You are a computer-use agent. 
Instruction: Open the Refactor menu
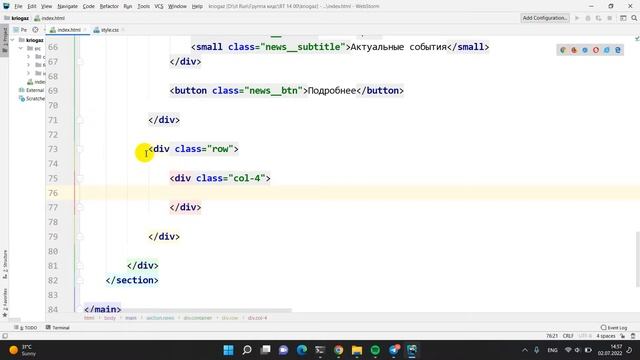click(109, 6)
